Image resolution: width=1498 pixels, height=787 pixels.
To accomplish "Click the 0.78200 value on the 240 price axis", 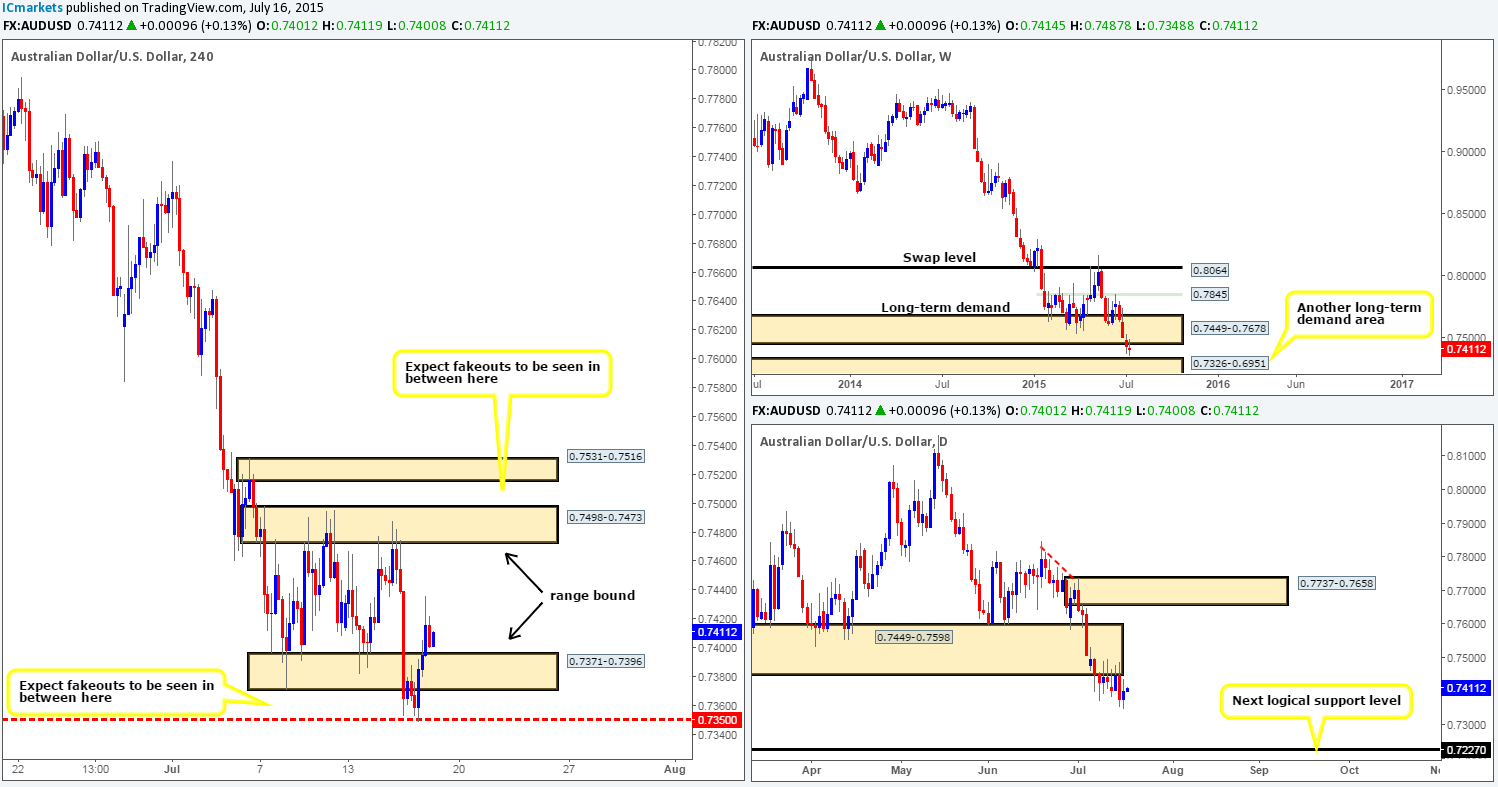I will pyautogui.click(x=717, y=42).
